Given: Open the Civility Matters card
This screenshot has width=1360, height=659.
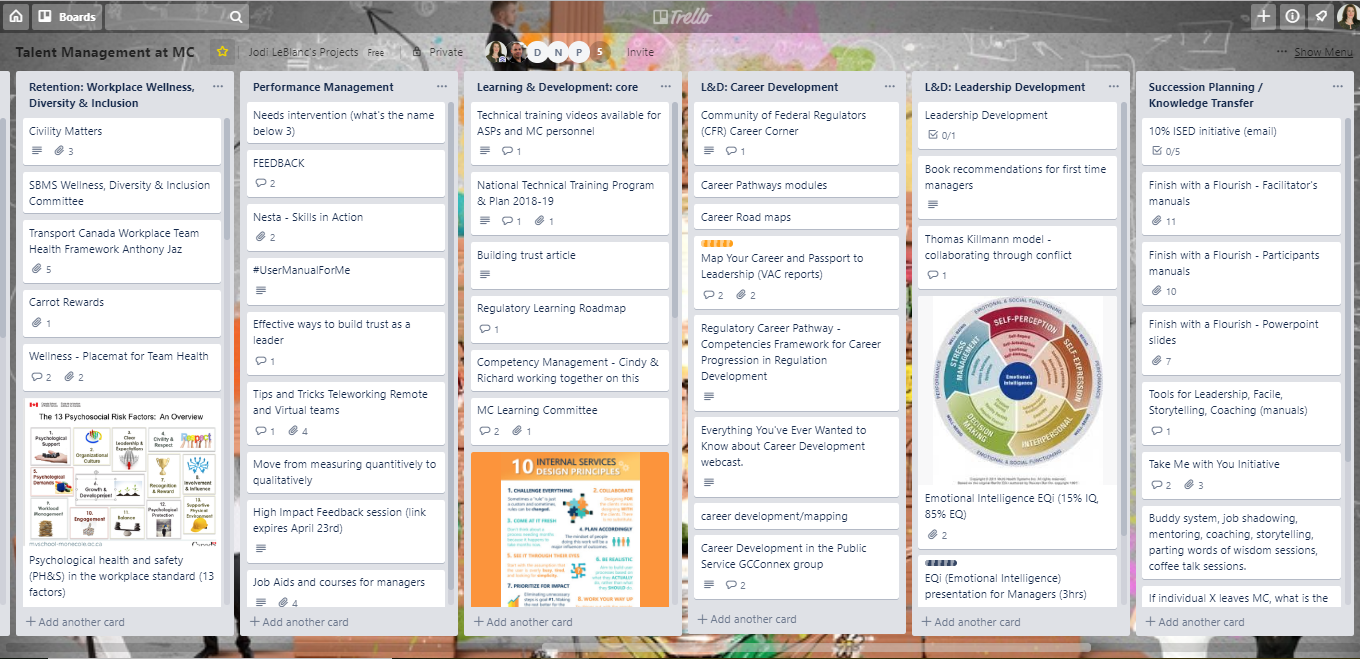Looking at the screenshot, I should pos(121,141).
